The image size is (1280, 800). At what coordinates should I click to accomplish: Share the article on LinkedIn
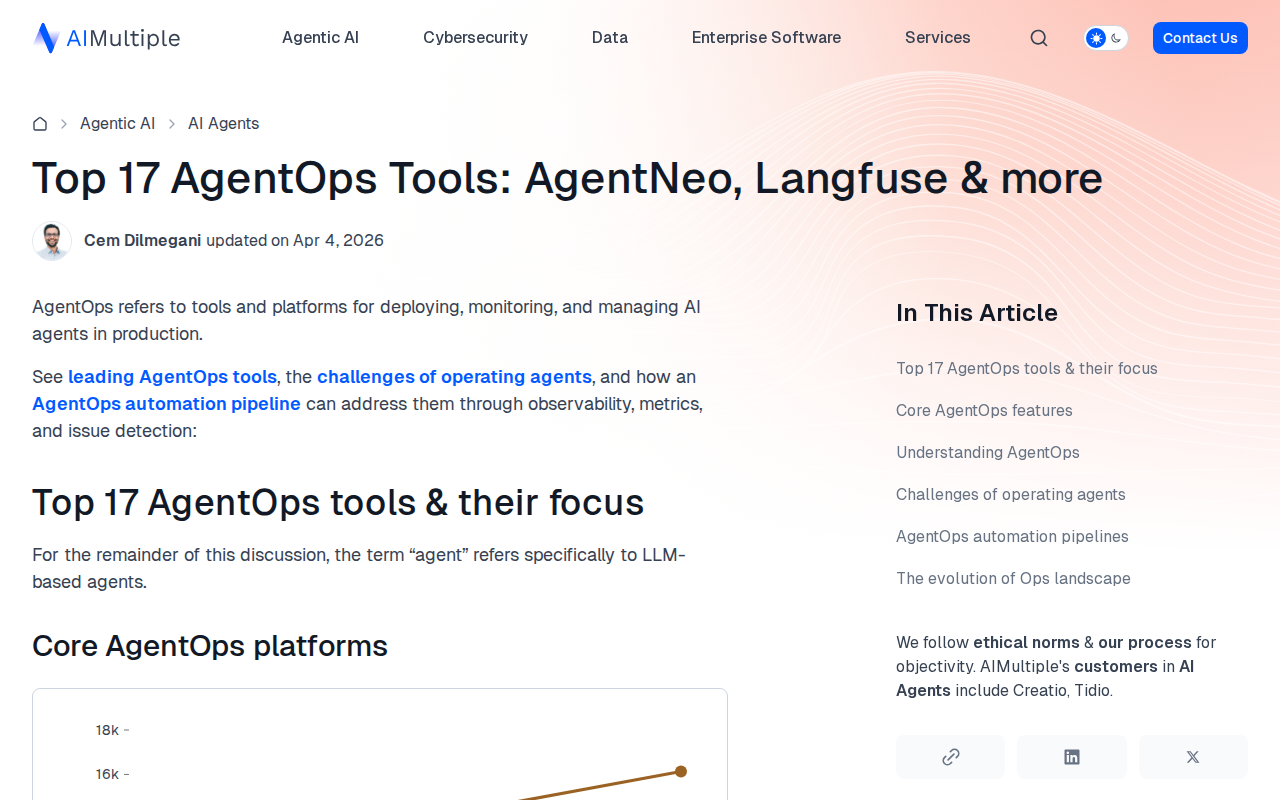click(x=1072, y=757)
